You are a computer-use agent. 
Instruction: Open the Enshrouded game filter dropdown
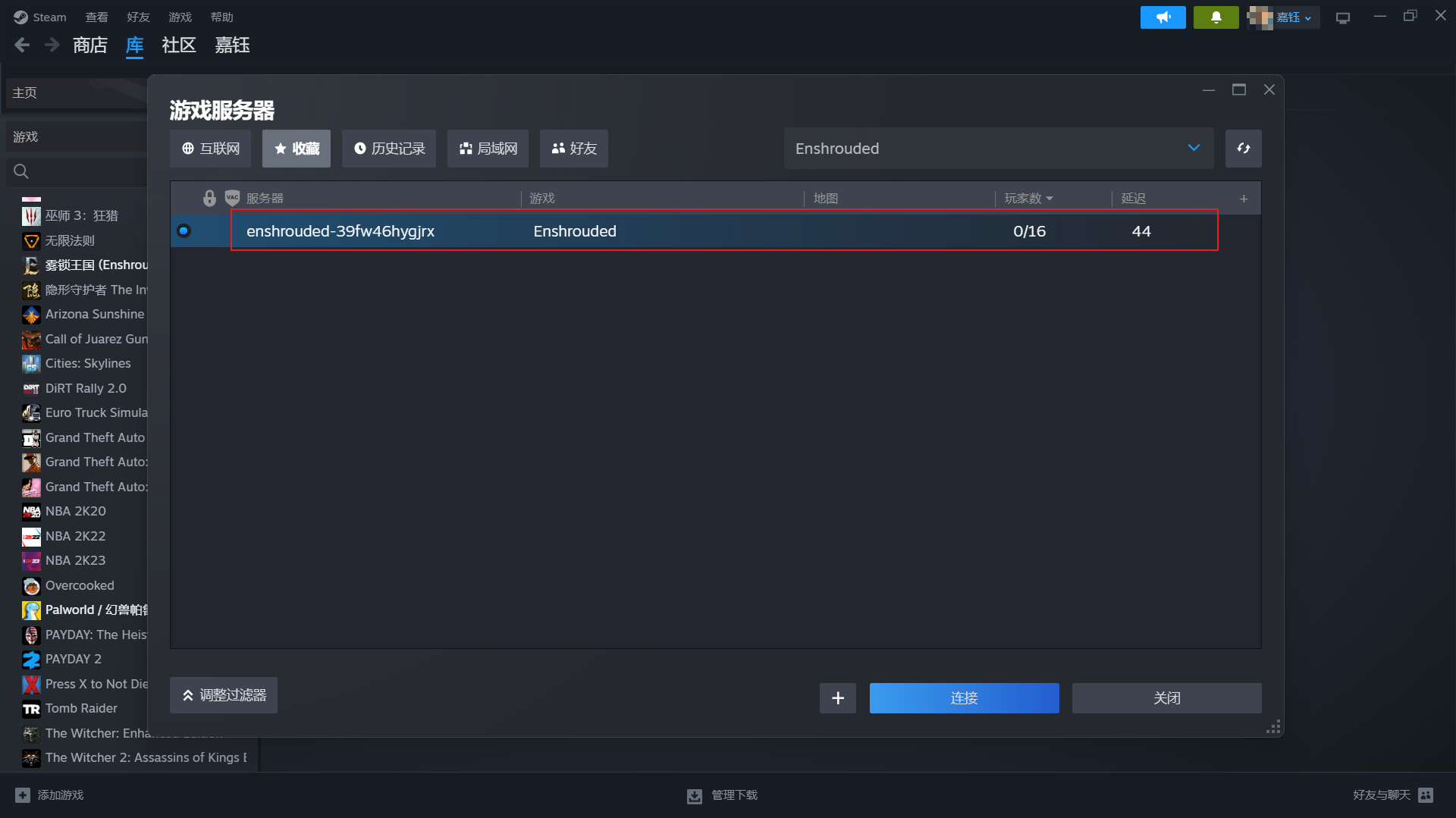point(999,149)
